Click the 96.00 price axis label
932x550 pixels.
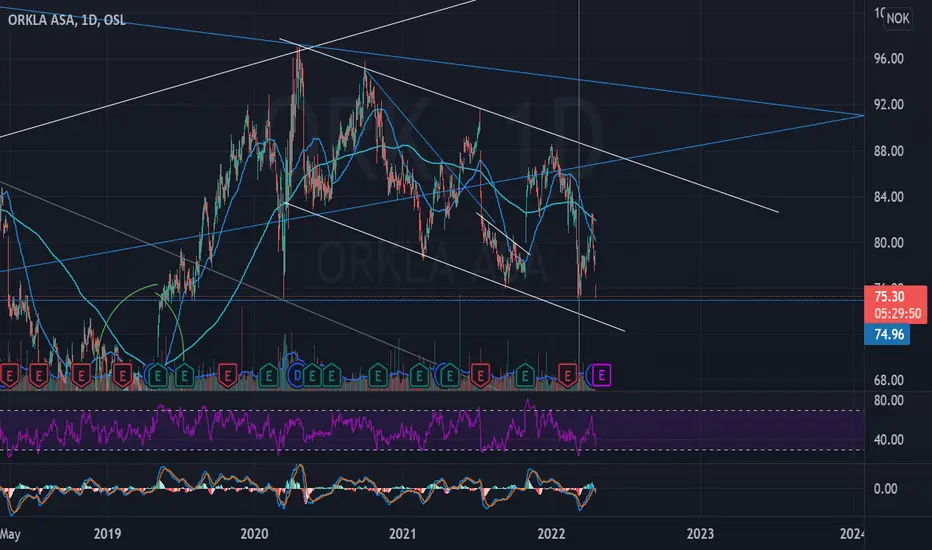[x=889, y=58]
